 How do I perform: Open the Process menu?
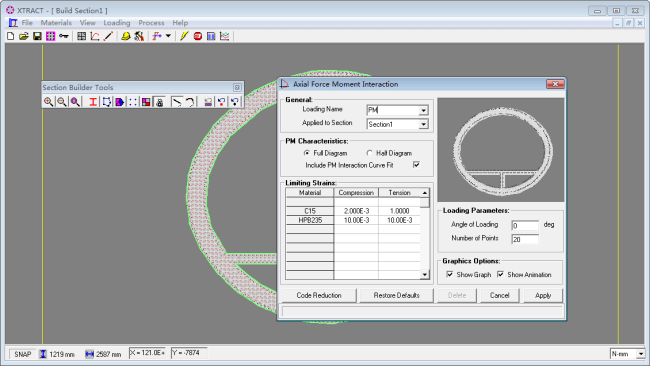click(x=151, y=23)
